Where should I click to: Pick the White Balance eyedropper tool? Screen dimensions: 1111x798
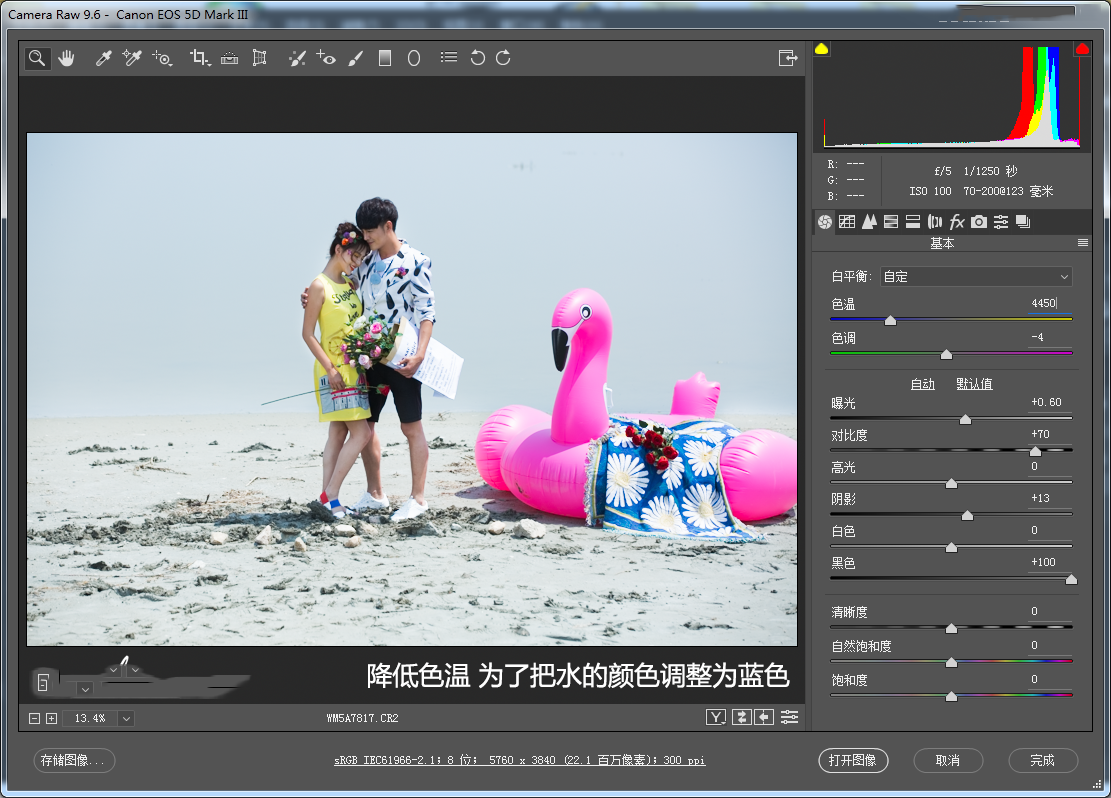tap(103, 58)
